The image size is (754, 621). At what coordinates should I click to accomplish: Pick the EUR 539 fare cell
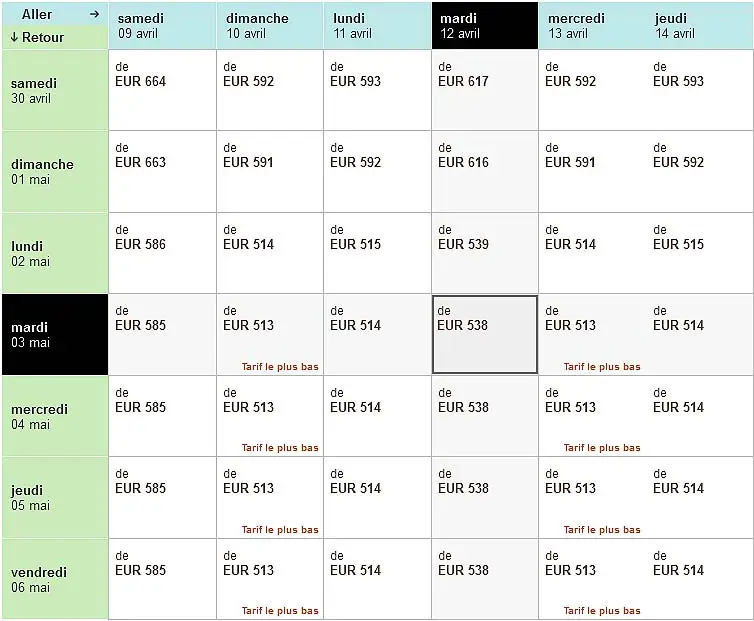point(484,253)
